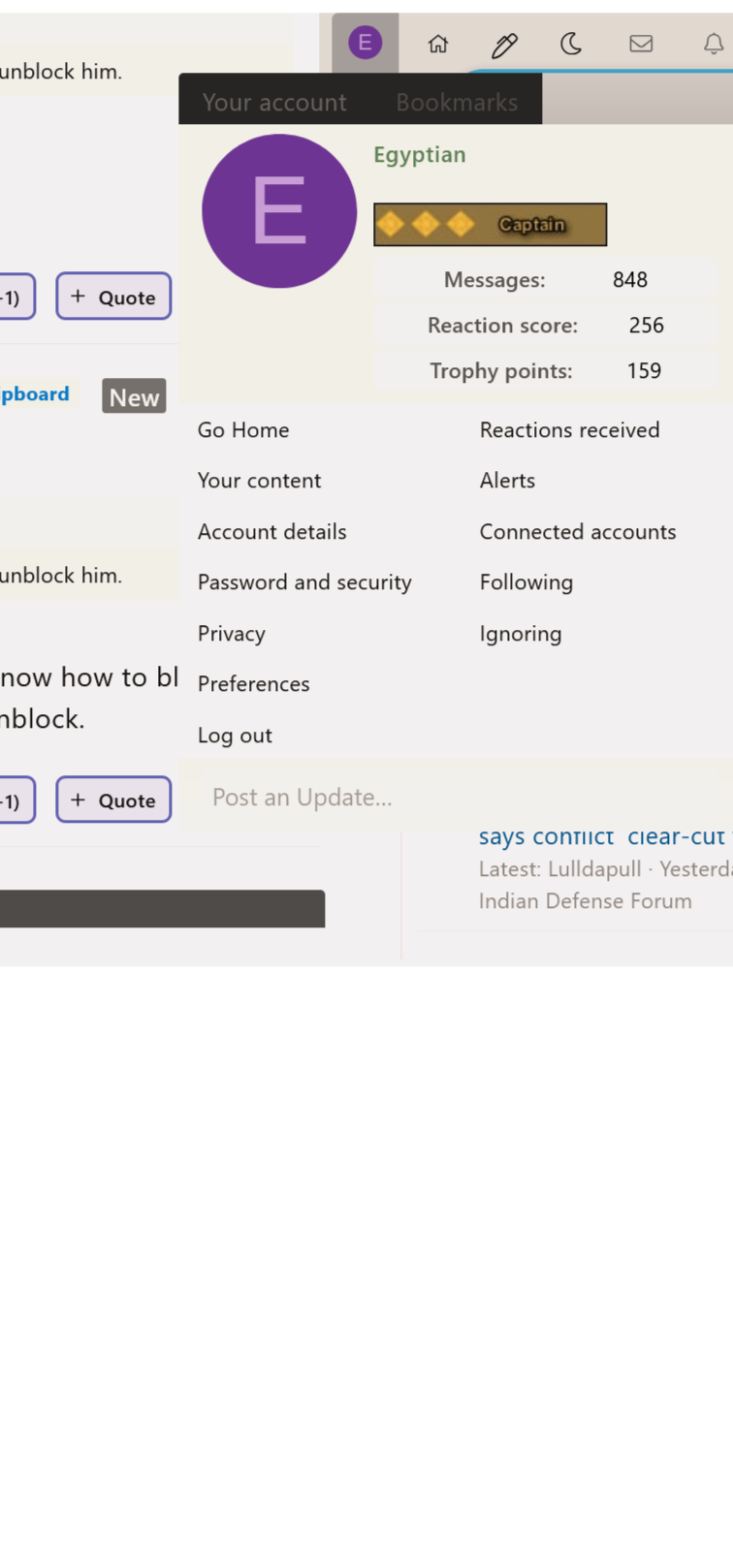Open Preferences settings
The height and width of the screenshot is (1568, 733).
[254, 684]
